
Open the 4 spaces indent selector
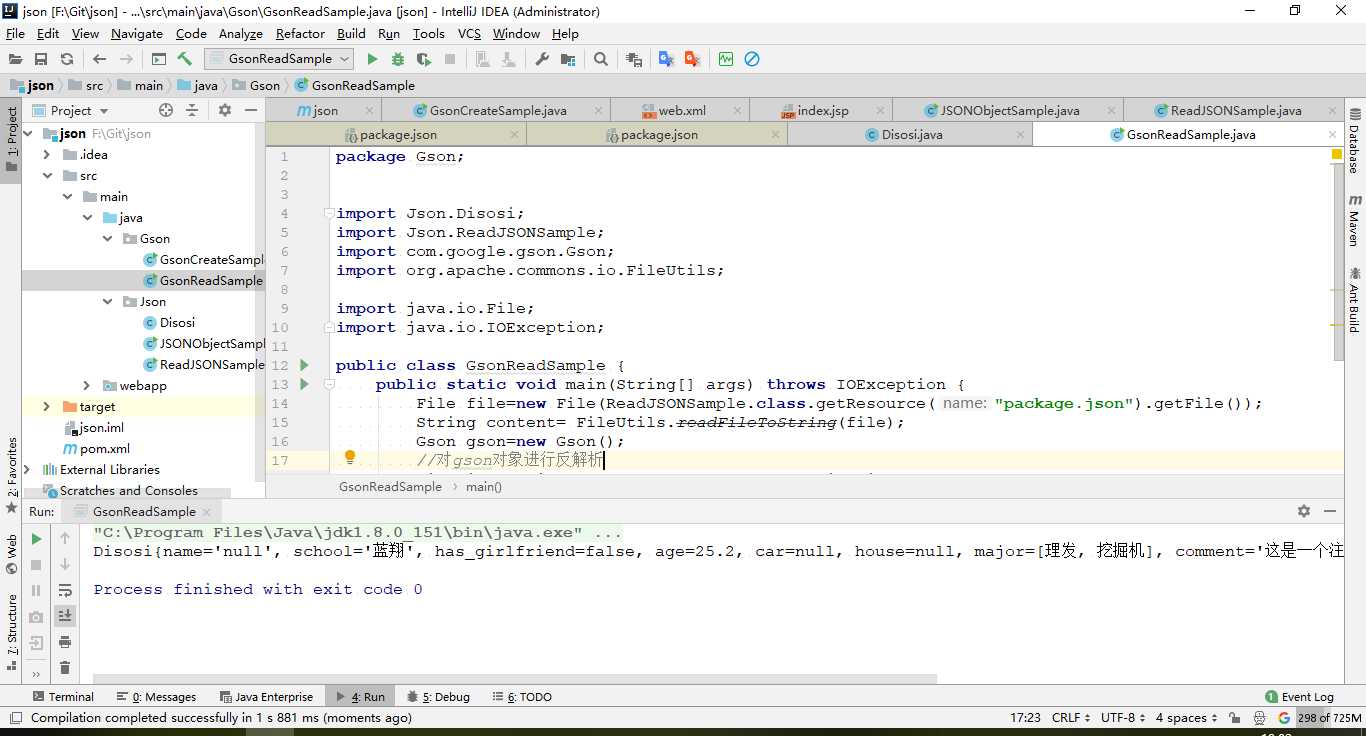pyautogui.click(x=1187, y=717)
